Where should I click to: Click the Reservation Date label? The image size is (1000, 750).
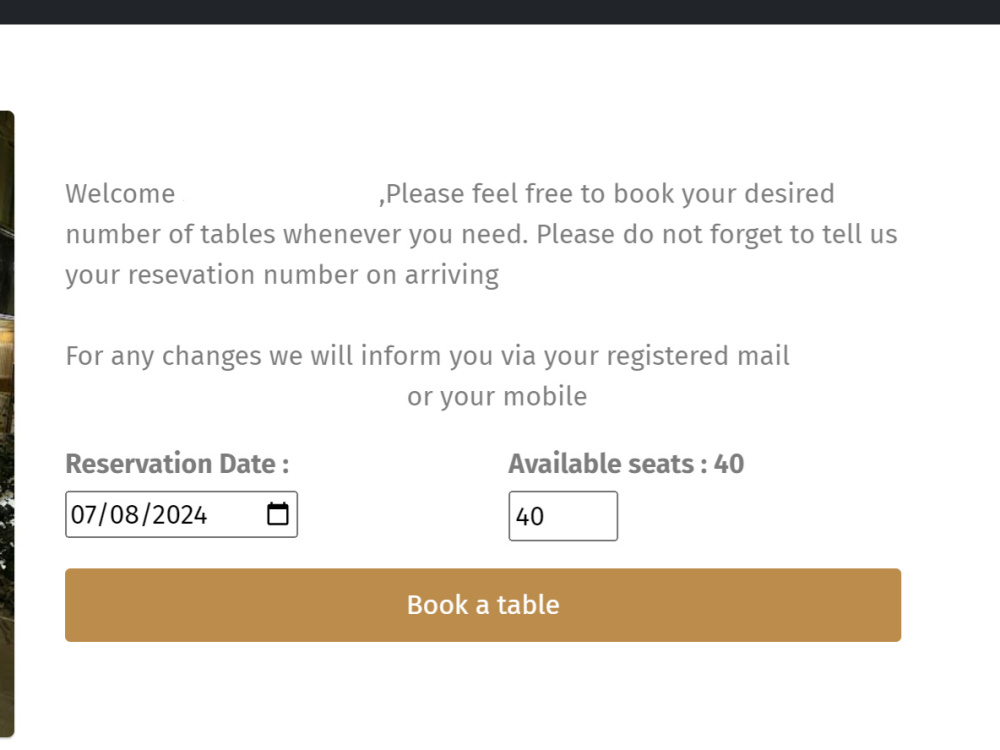(177, 464)
